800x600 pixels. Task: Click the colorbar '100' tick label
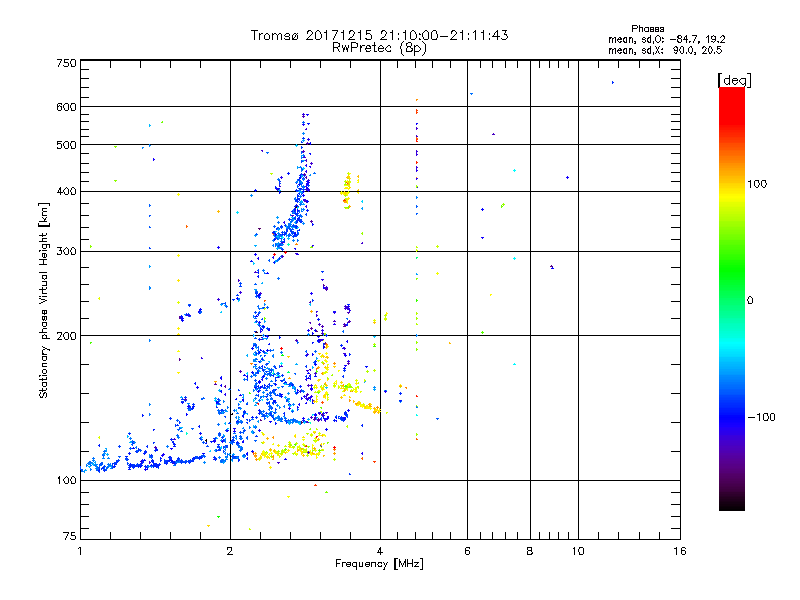click(757, 184)
